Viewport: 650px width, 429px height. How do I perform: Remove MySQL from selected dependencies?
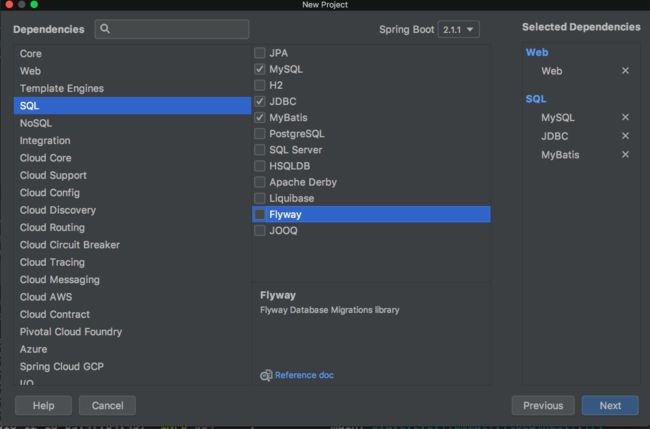[x=625, y=117]
